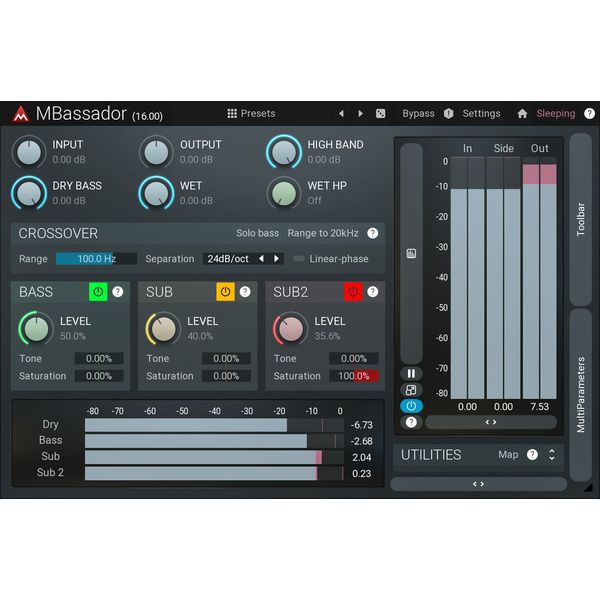Click the tall vertical meter slider bar

[411, 253]
